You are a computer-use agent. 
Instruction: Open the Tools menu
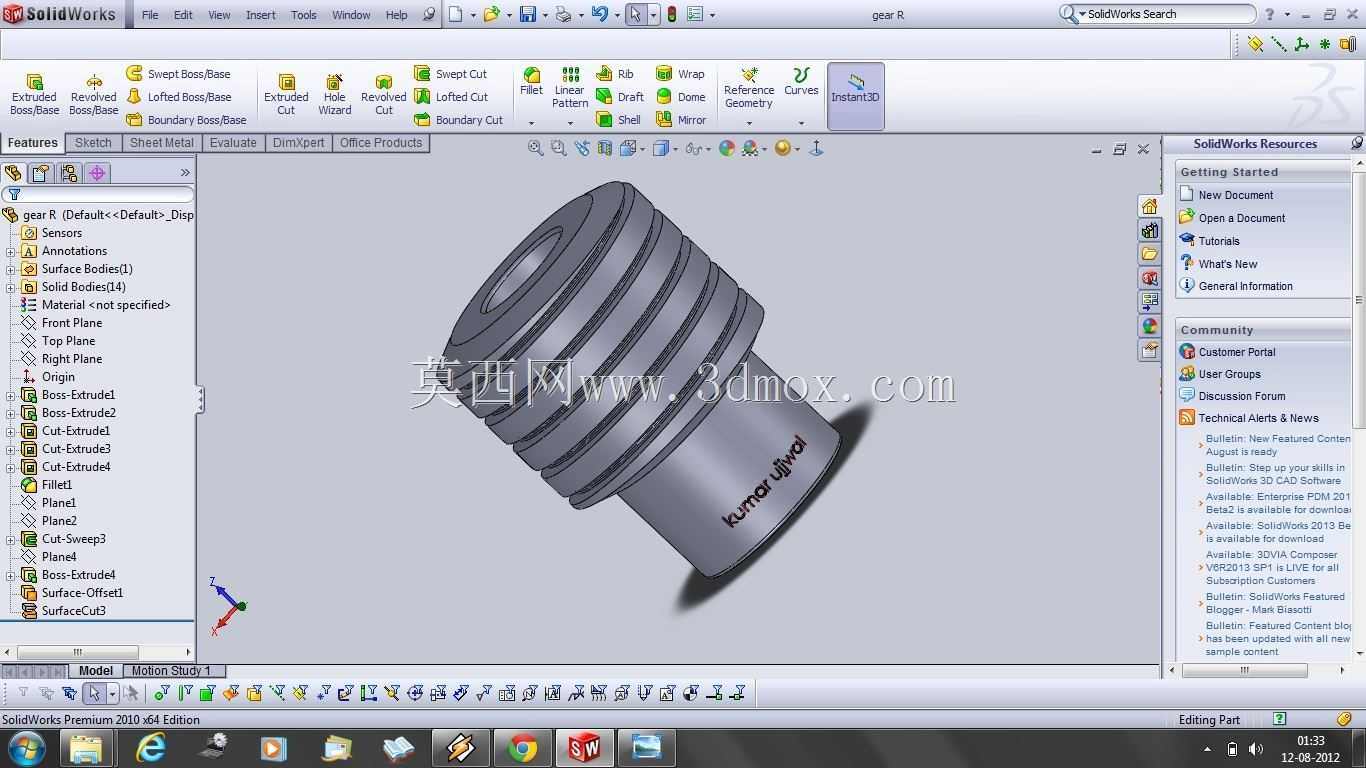tap(304, 15)
